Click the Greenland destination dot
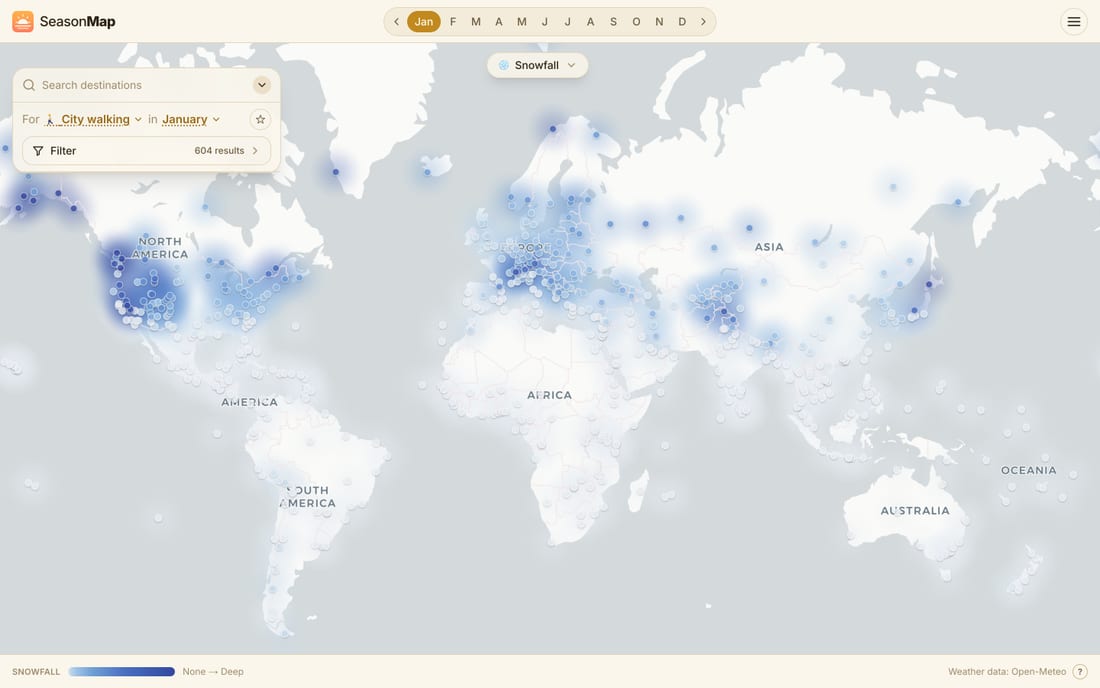 tap(335, 172)
